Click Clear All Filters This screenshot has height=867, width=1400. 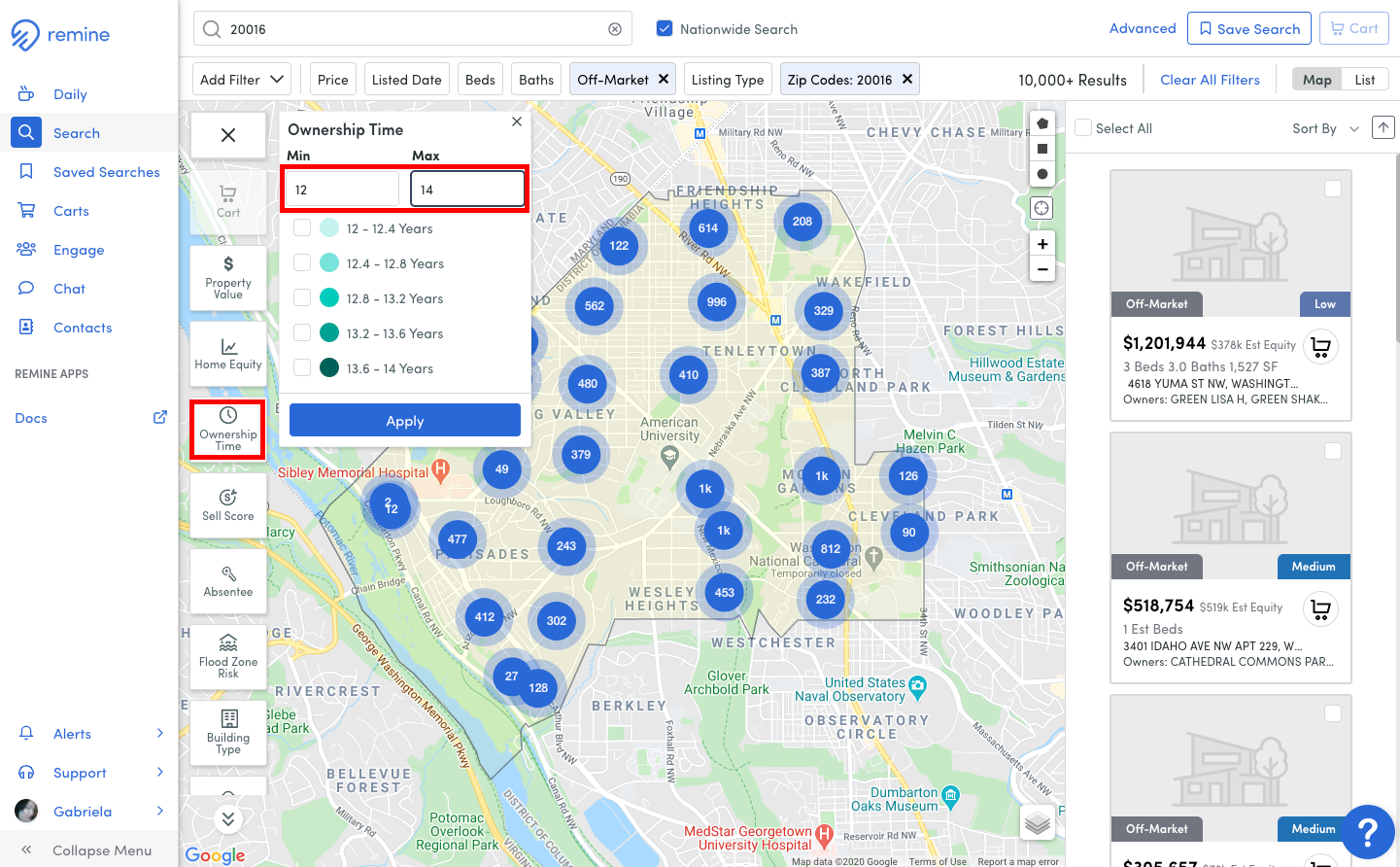pyautogui.click(x=1210, y=80)
